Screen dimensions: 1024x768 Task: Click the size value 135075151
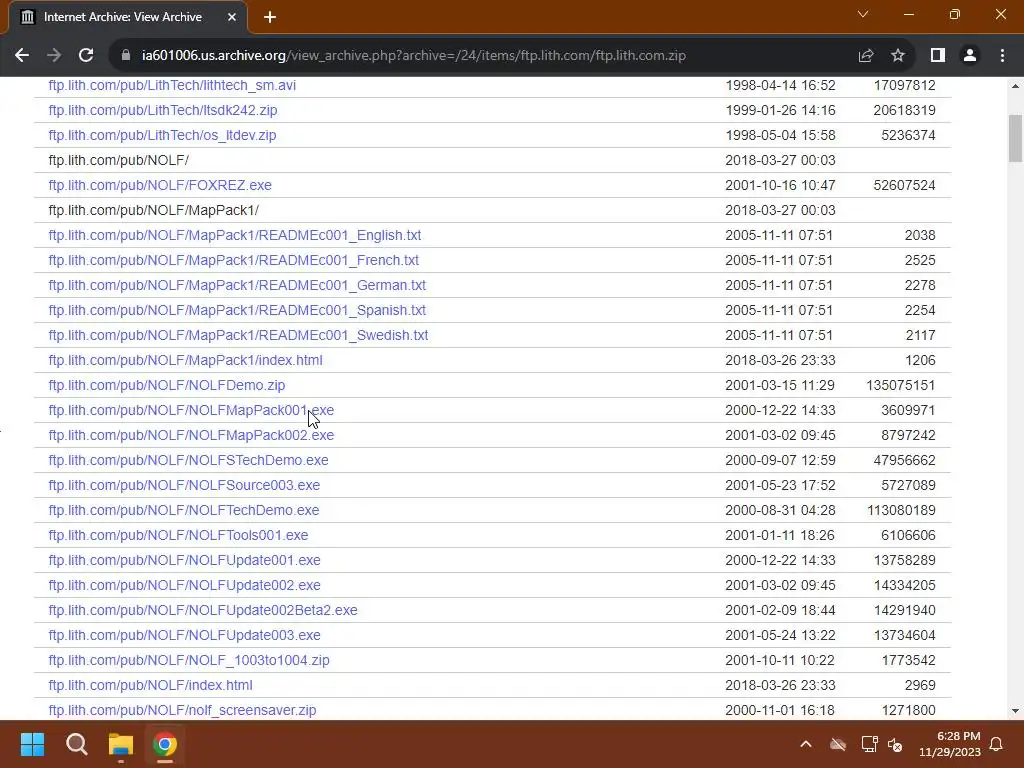point(901,385)
